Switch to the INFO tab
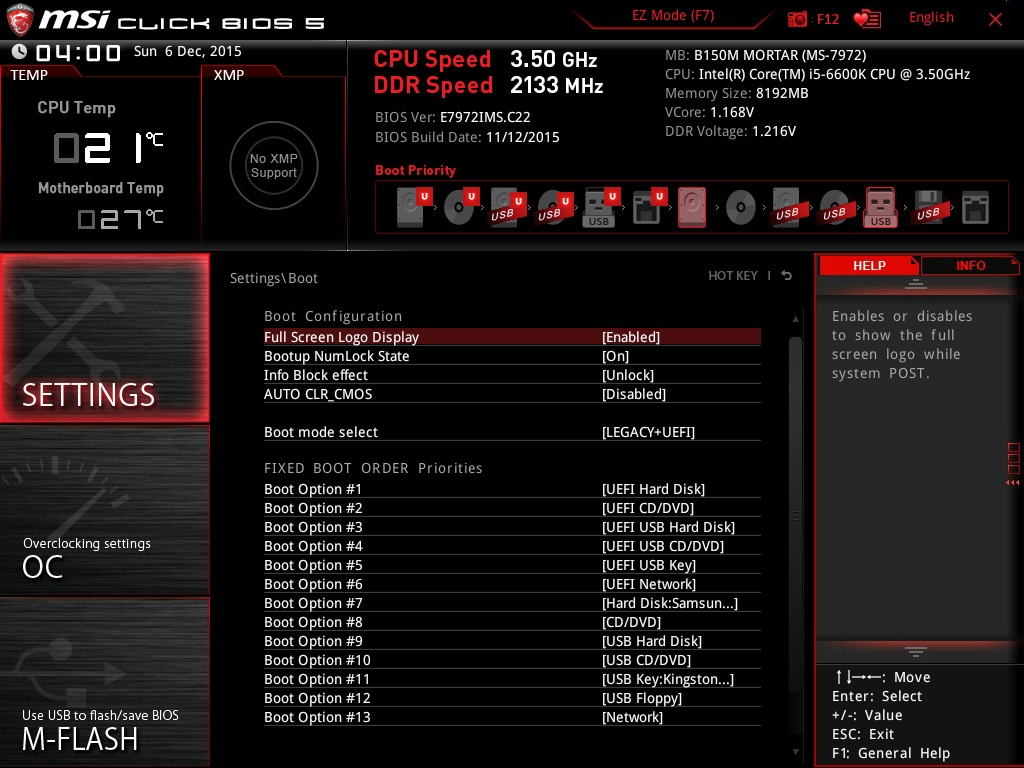This screenshot has width=1024, height=768. (x=970, y=265)
